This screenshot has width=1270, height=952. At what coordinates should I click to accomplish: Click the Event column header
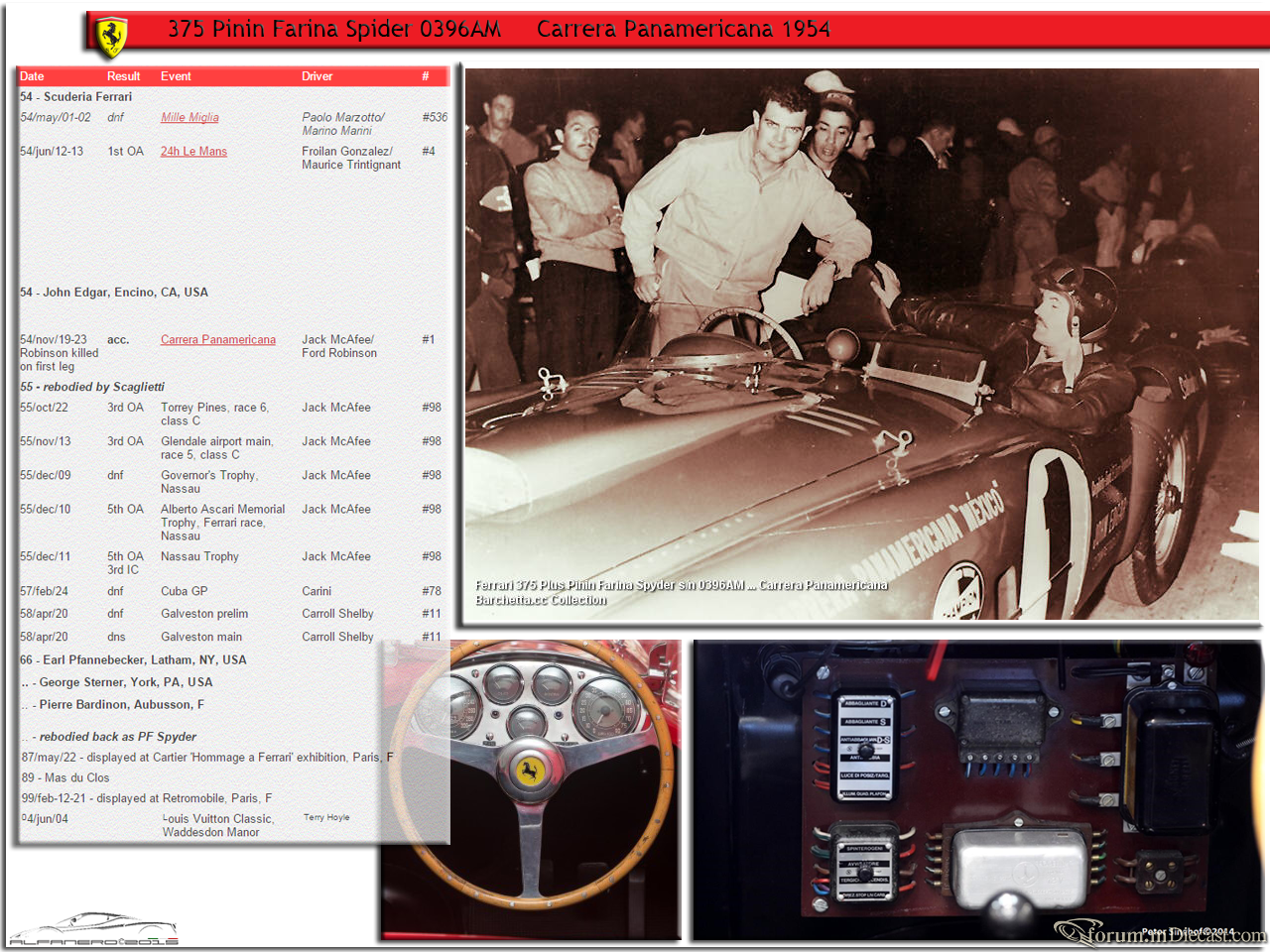point(176,76)
